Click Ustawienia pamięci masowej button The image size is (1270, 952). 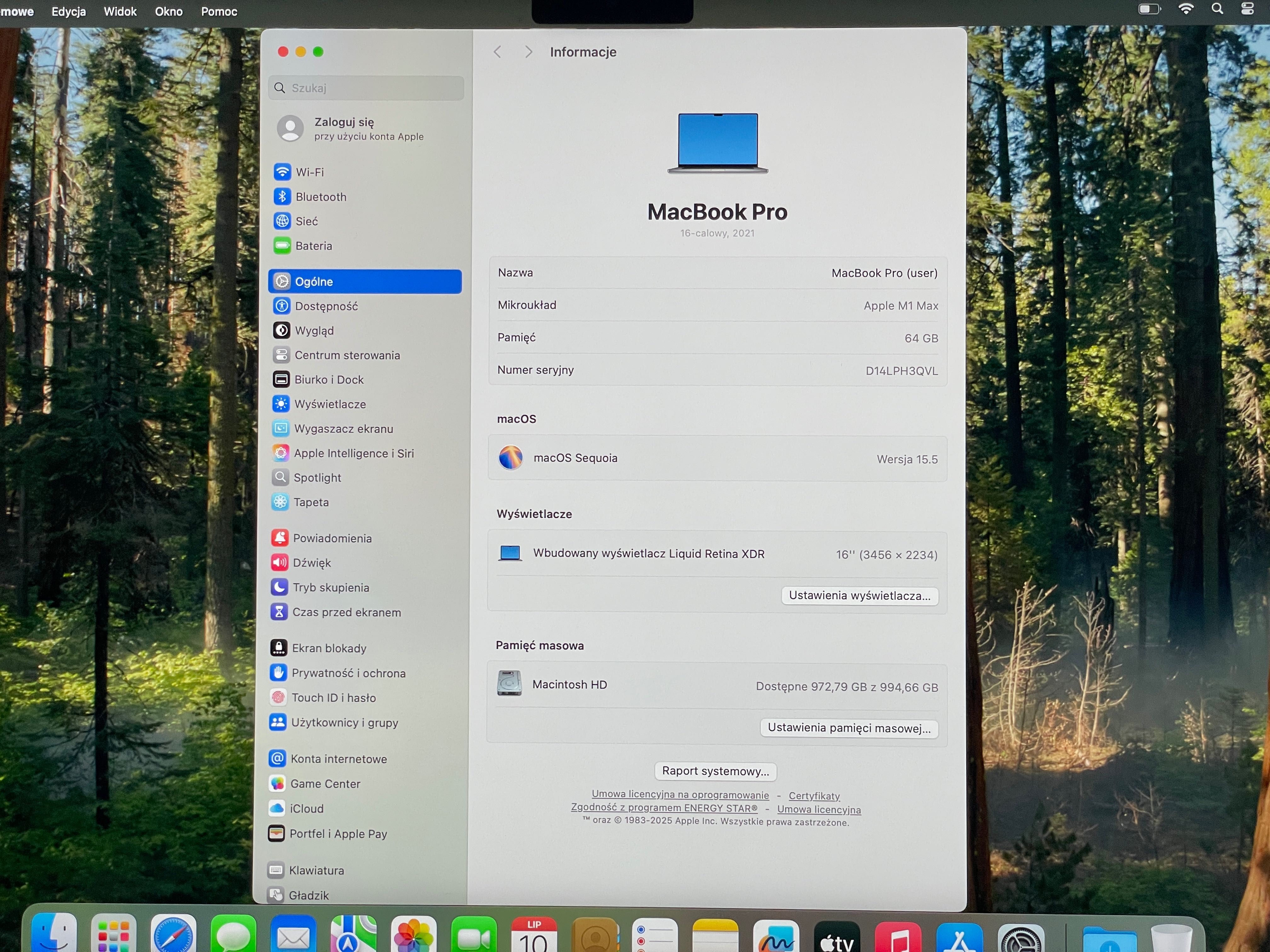click(849, 728)
